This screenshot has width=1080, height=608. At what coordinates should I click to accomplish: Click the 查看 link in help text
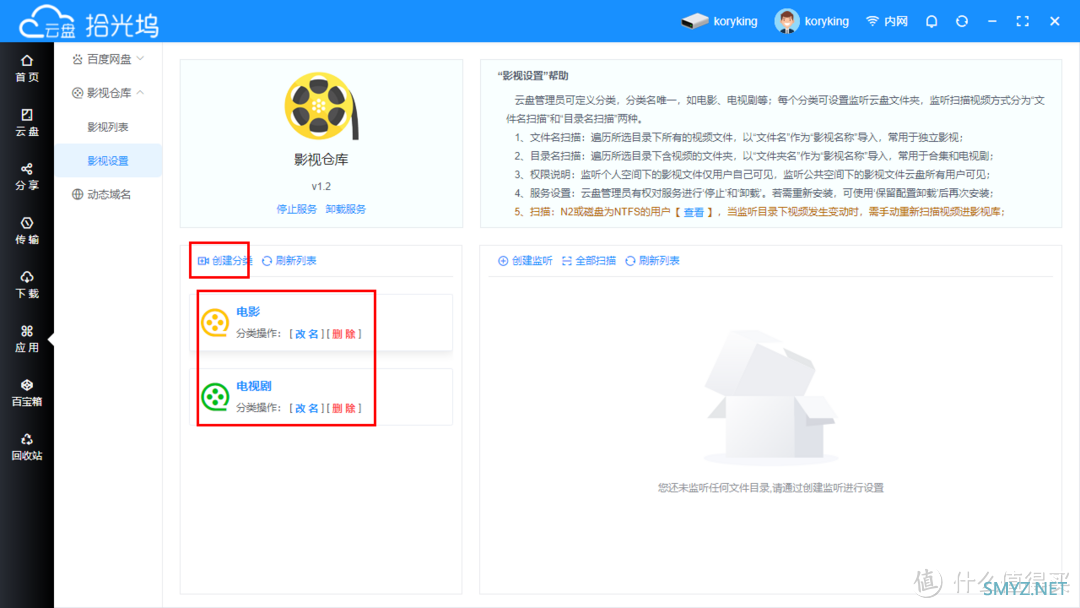click(x=694, y=212)
